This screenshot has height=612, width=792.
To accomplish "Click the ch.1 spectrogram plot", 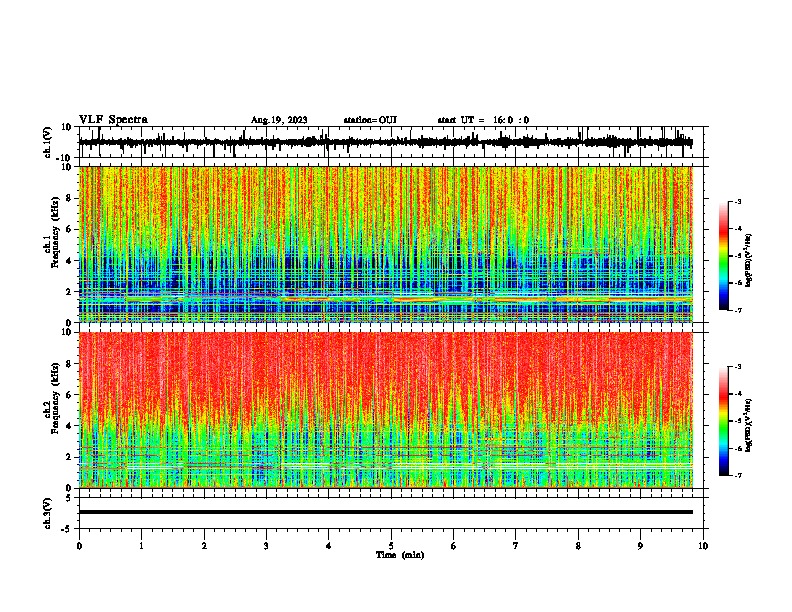I will tap(386, 244).
